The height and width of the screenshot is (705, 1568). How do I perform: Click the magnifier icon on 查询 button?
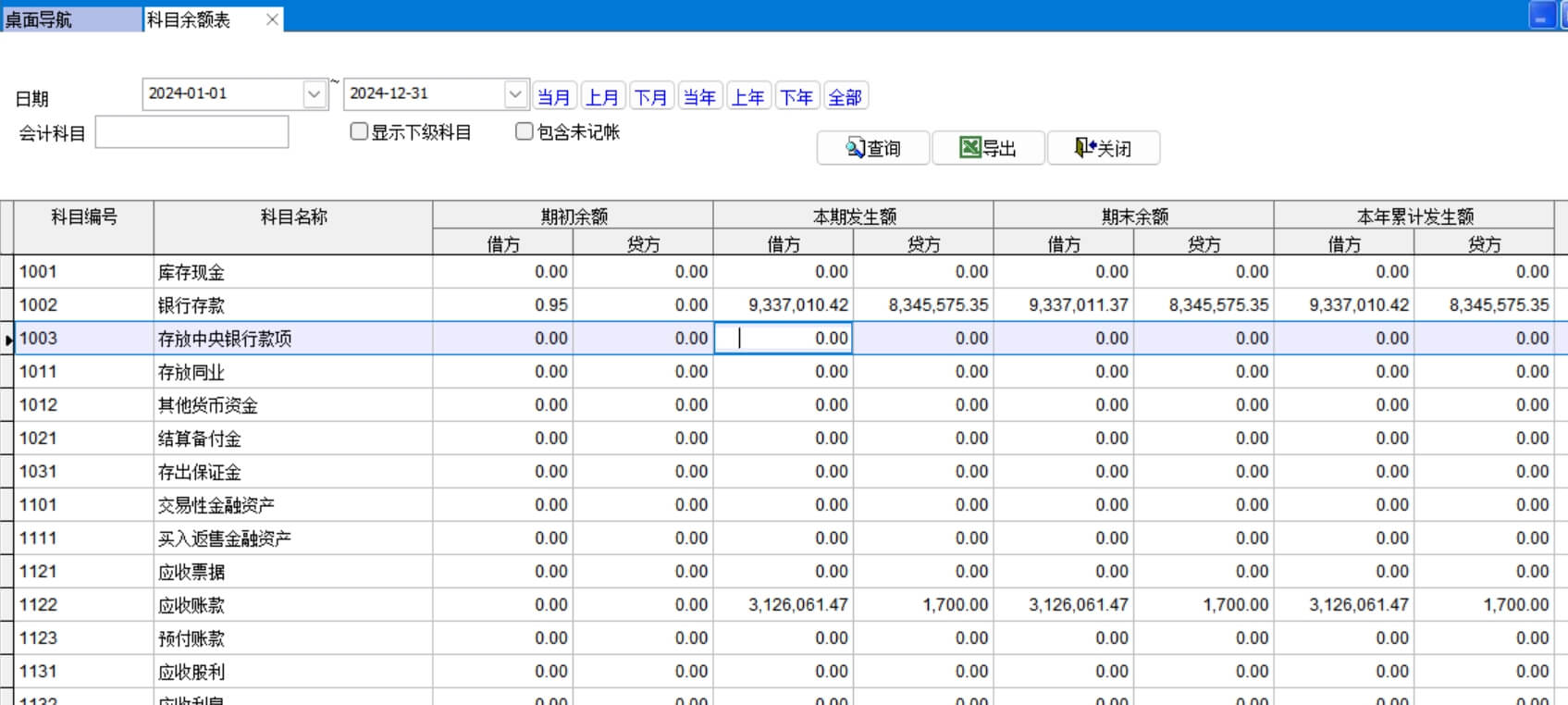[x=855, y=148]
